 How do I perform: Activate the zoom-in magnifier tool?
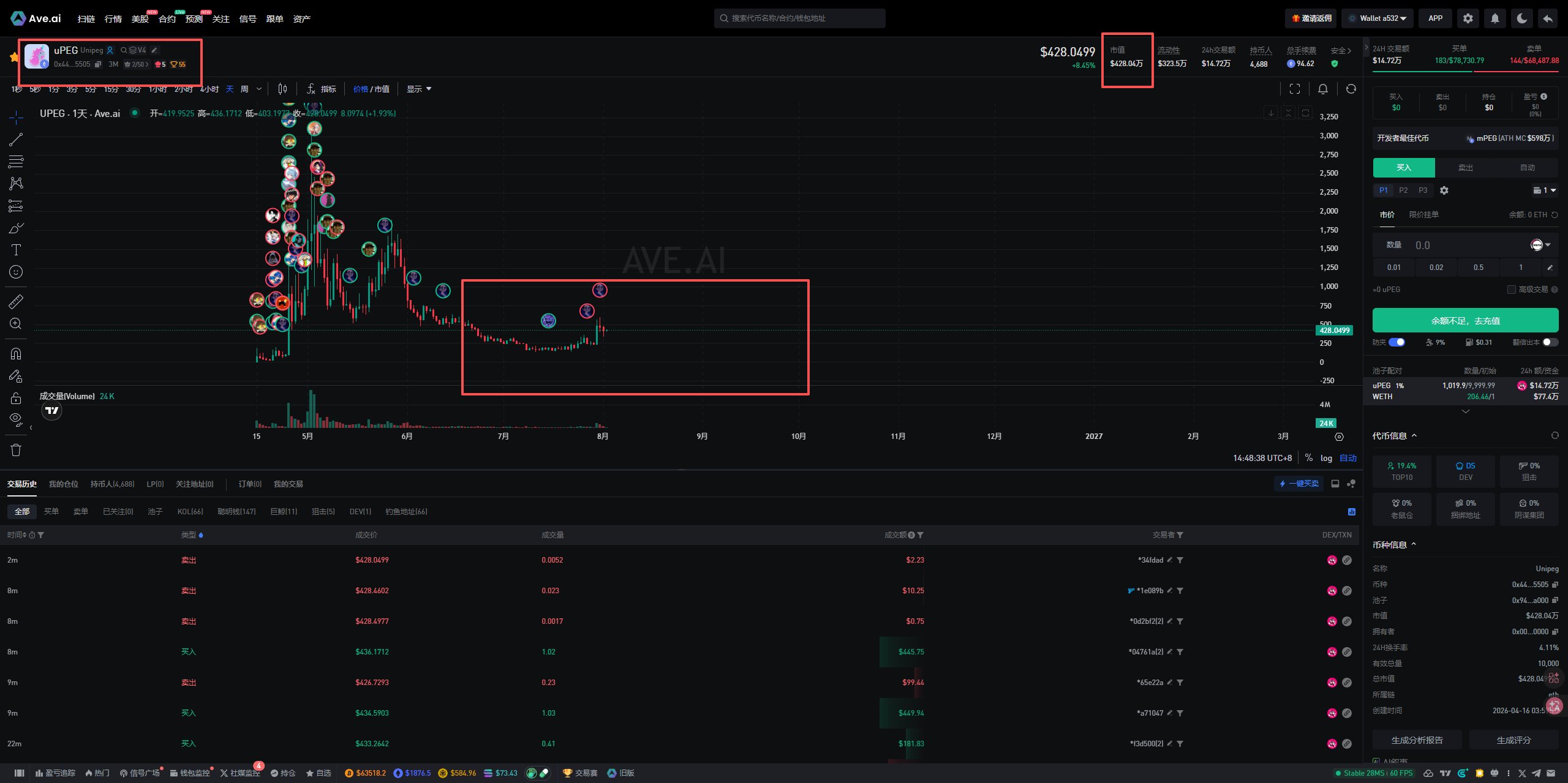[x=16, y=323]
